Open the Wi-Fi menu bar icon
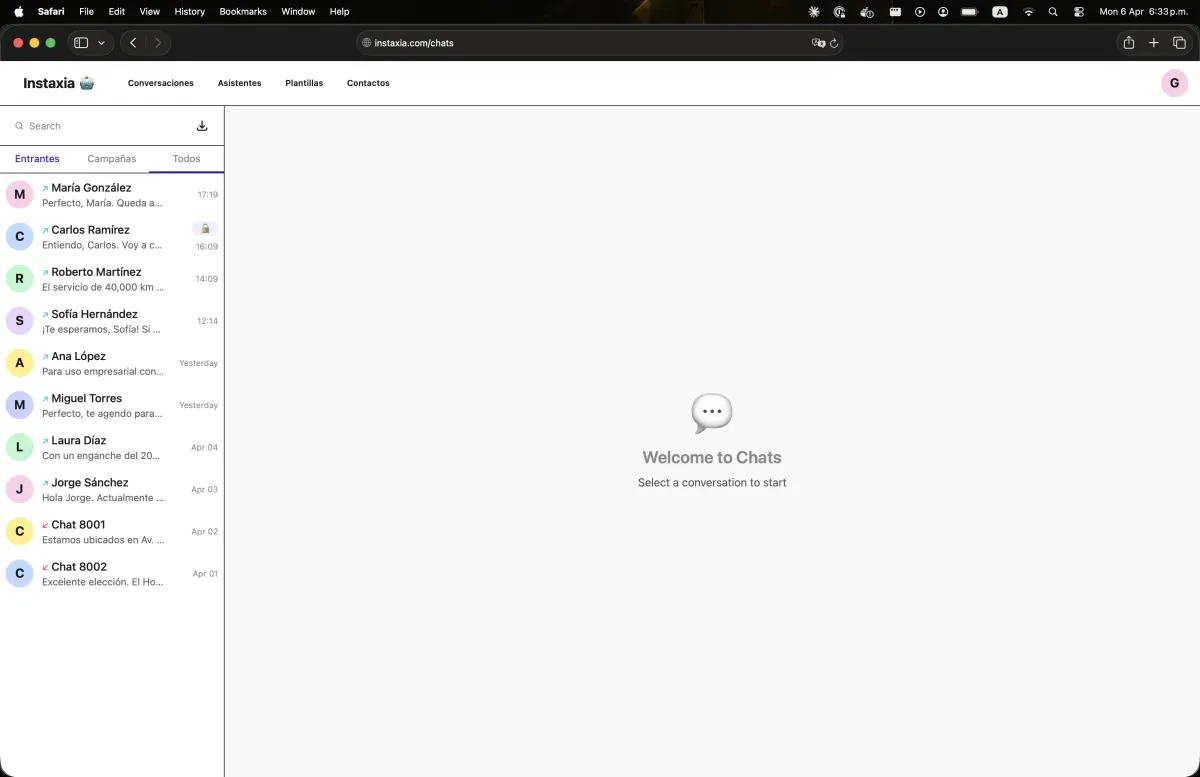The height and width of the screenshot is (777, 1200). pyautogui.click(x=1028, y=12)
